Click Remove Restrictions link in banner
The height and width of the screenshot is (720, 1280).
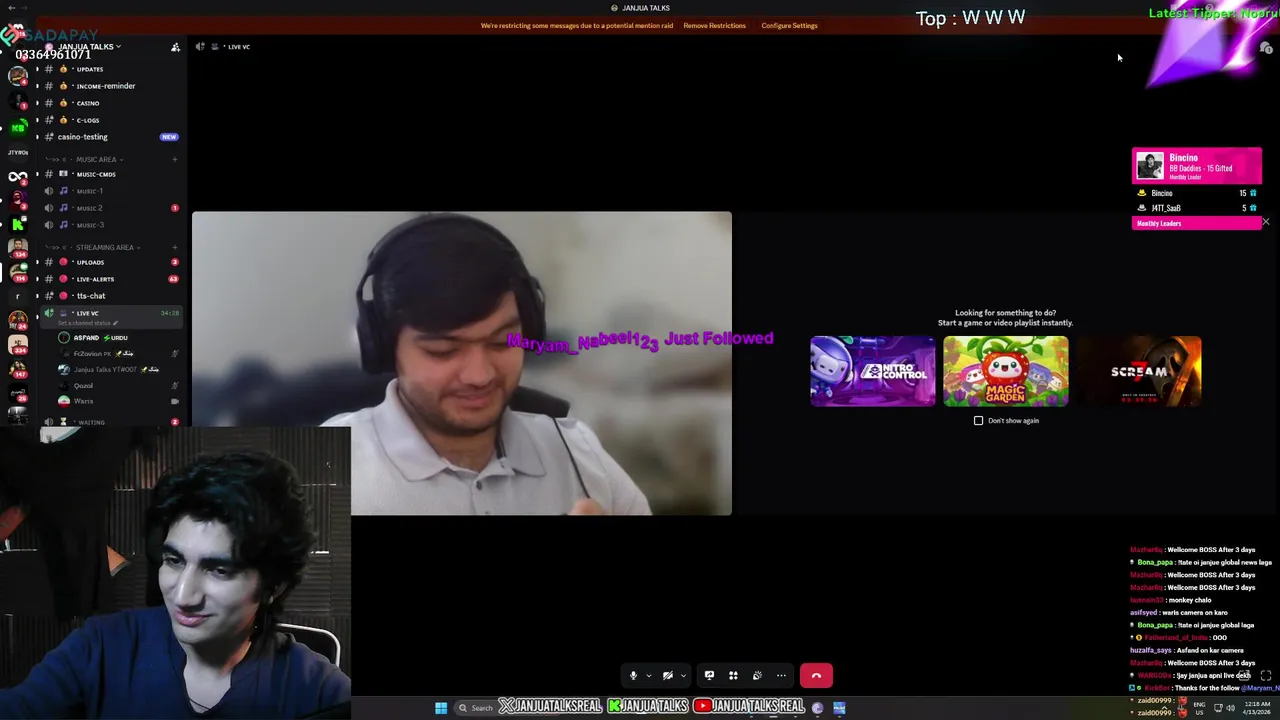pos(714,26)
